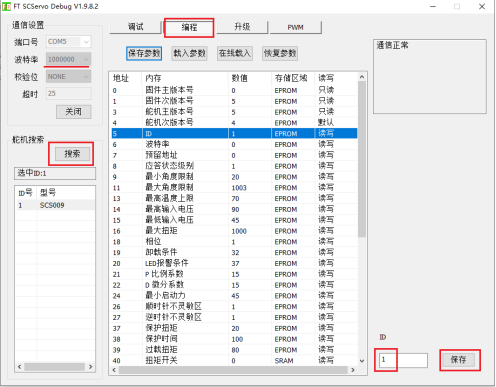Image resolution: width=496 pixels, height=387 pixels.
Task: Select the 保护扭矩 row
Action: (x=234, y=328)
